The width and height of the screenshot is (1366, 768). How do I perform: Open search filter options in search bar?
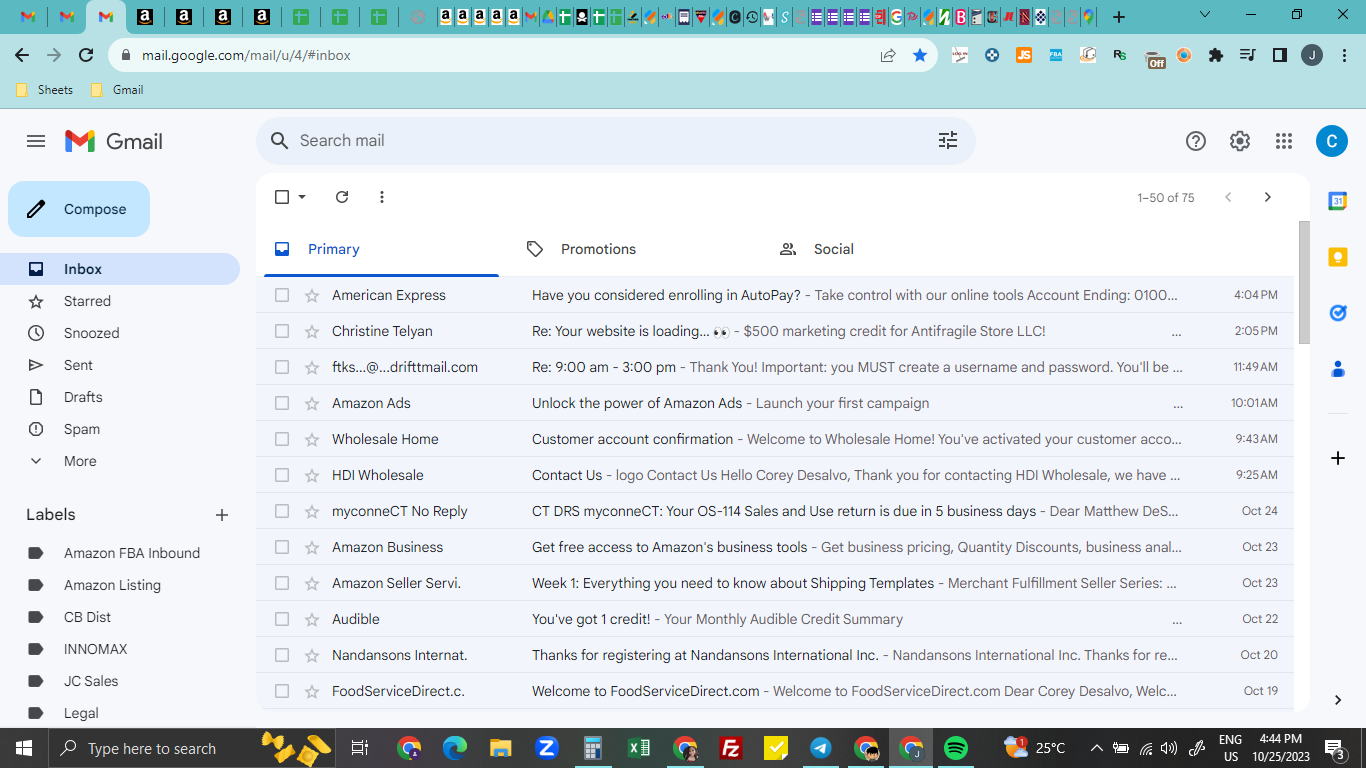(948, 141)
